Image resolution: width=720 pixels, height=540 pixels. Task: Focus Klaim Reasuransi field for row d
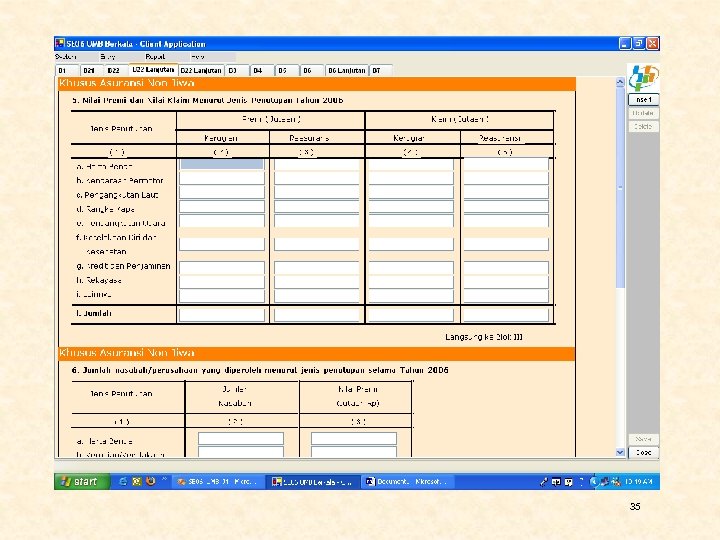click(506, 207)
